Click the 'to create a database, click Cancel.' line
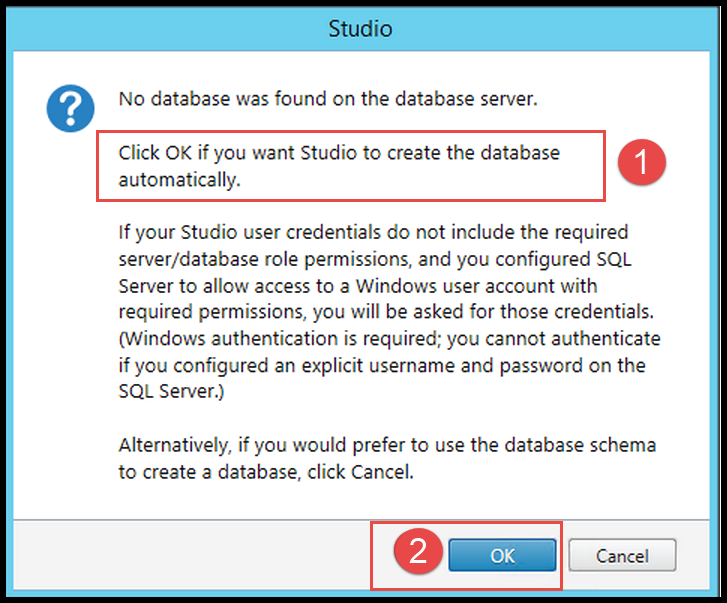The width and height of the screenshot is (727, 603). [266, 472]
